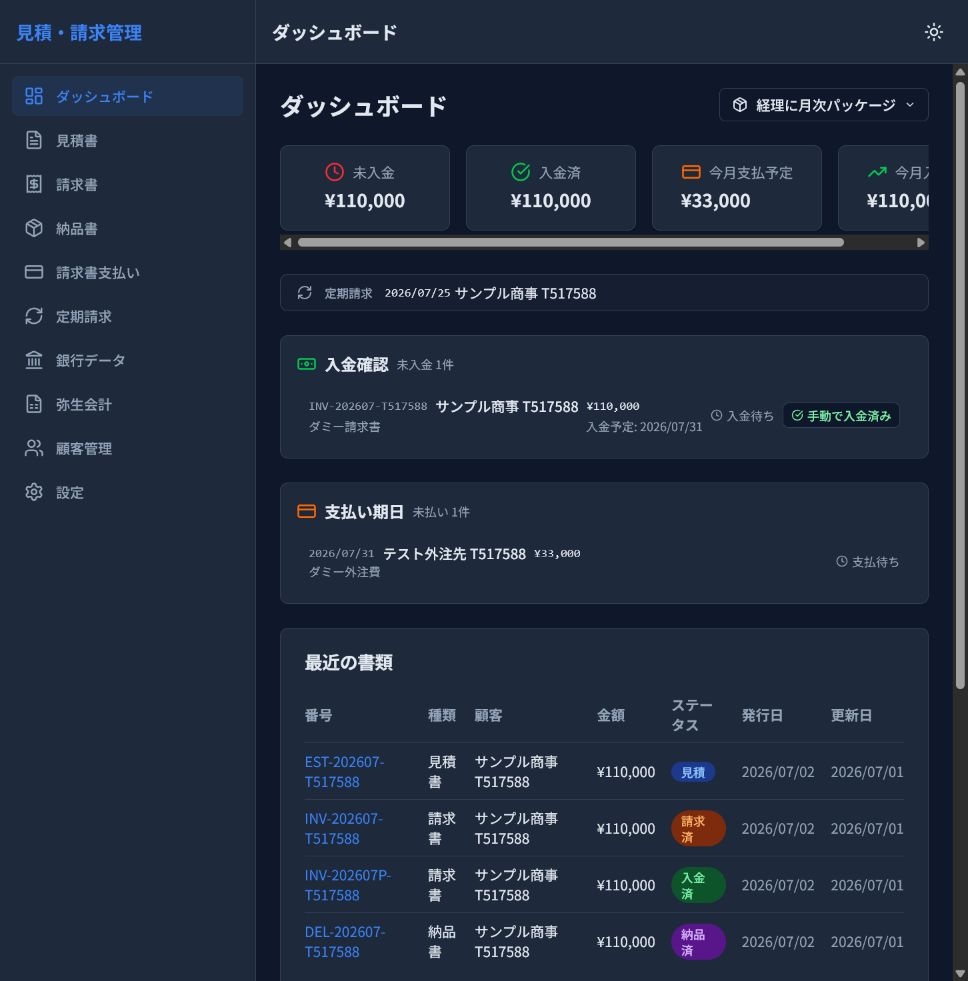Image resolution: width=968 pixels, height=981 pixels.
Task: Open 請求書 menu item
Action: tap(128, 184)
